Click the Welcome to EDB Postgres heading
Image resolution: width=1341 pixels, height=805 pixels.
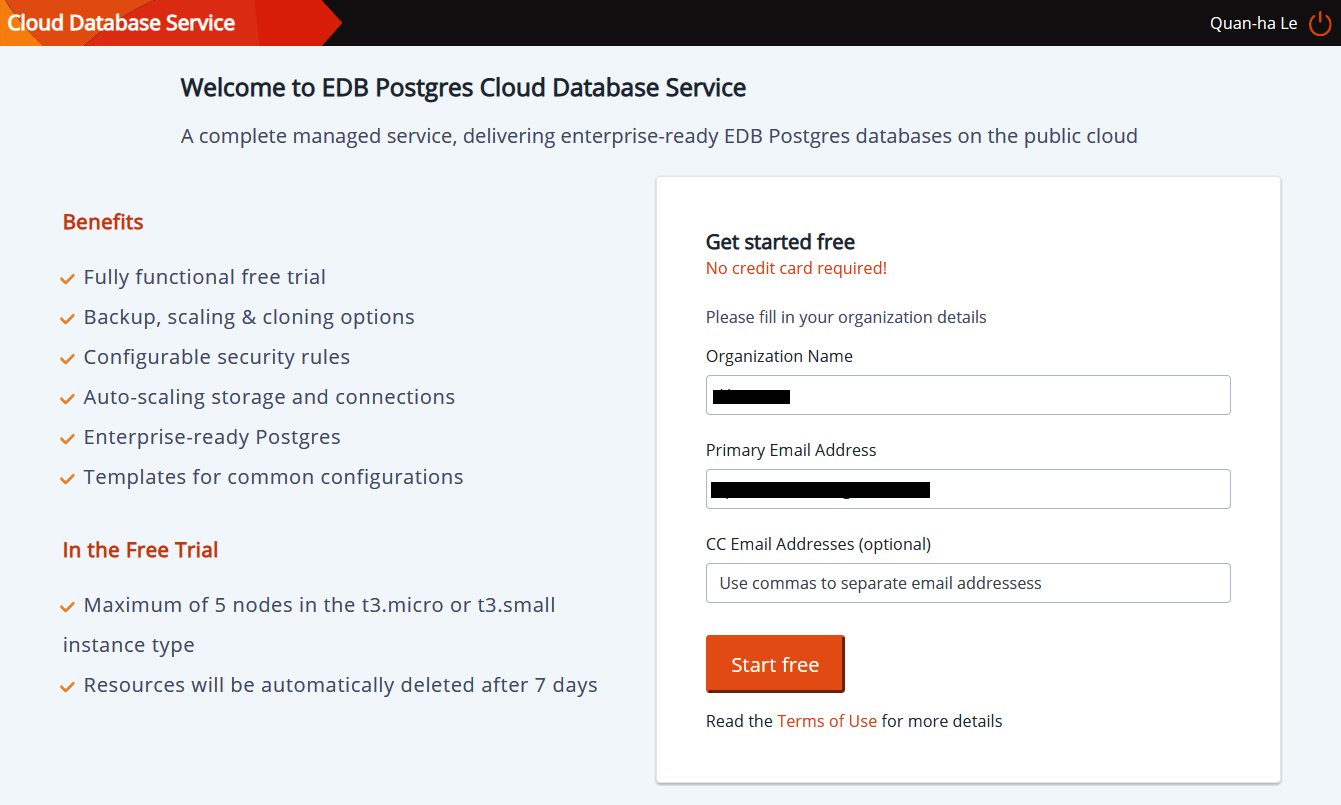point(463,88)
